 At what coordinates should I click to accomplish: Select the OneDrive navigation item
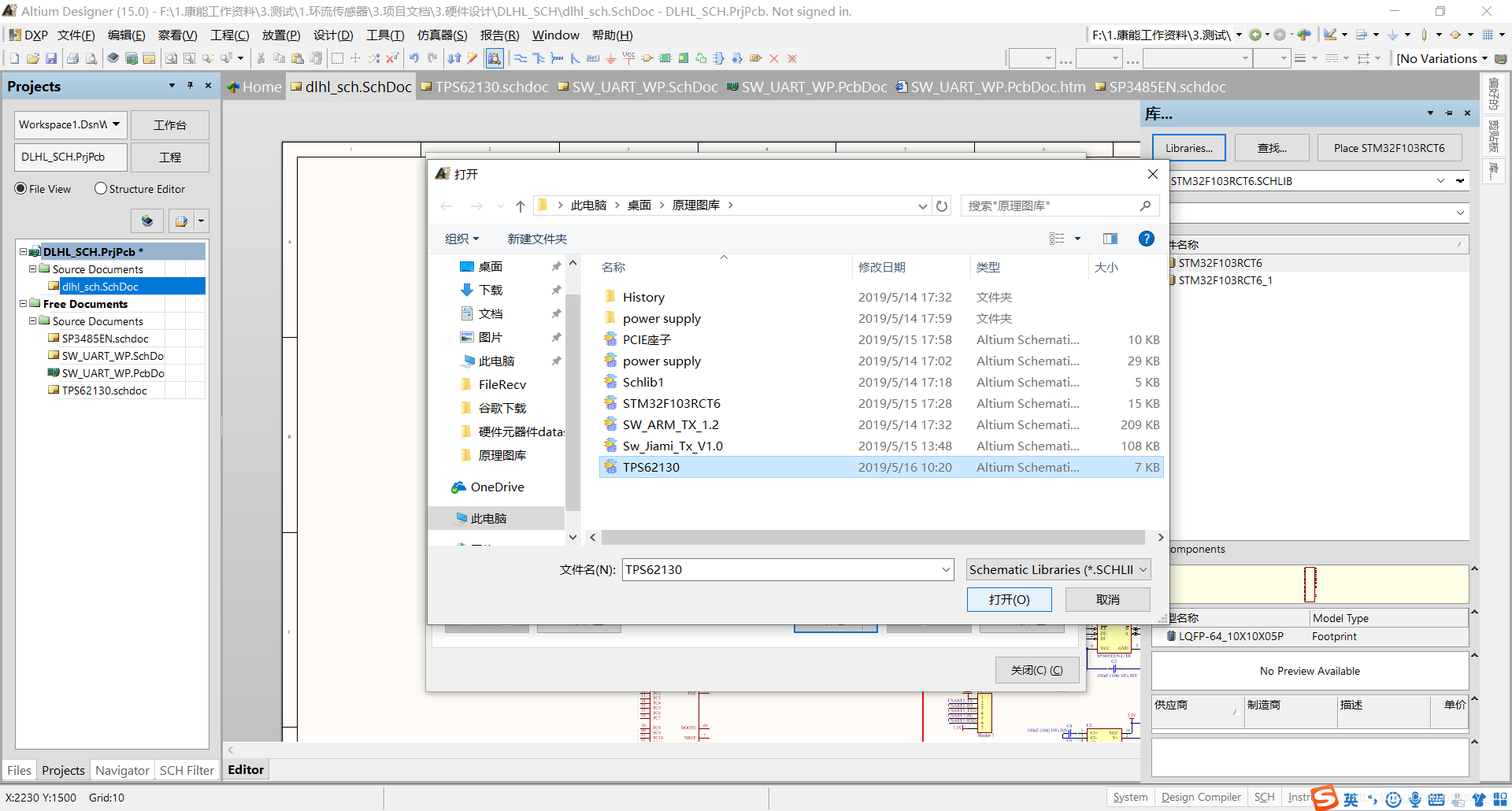[497, 487]
